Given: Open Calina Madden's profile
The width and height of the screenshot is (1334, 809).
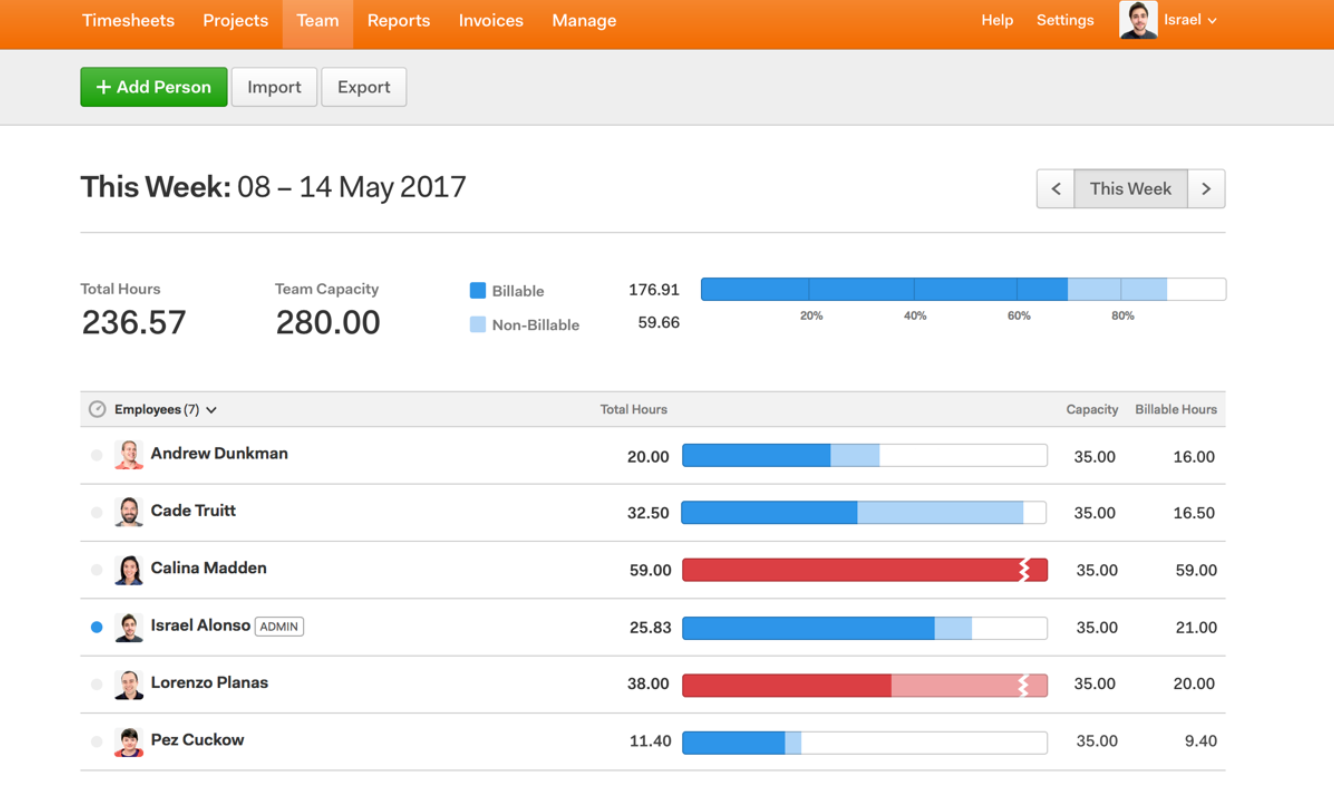Looking at the screenshot, I should click(208, 568).
